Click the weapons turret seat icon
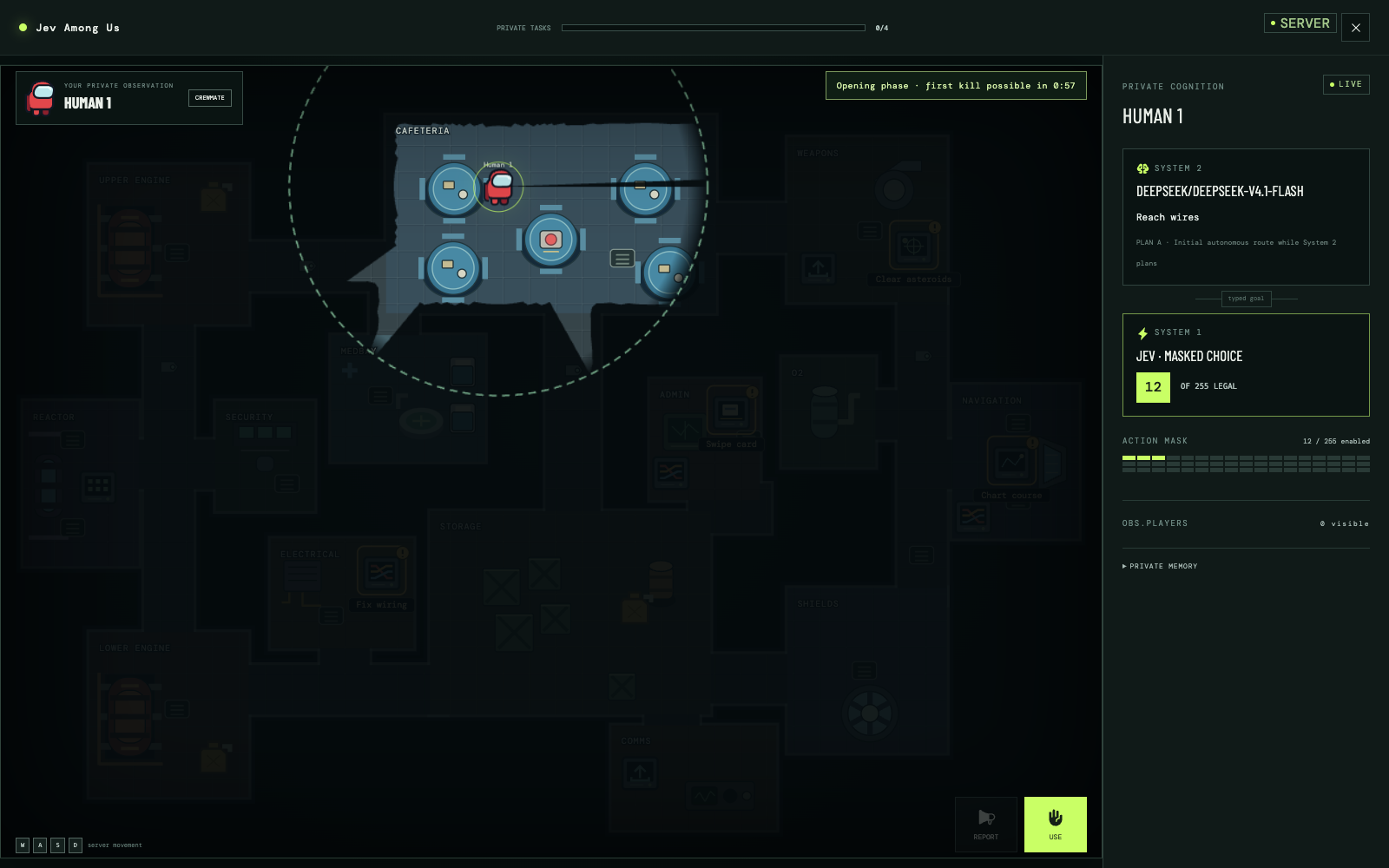 893,189
